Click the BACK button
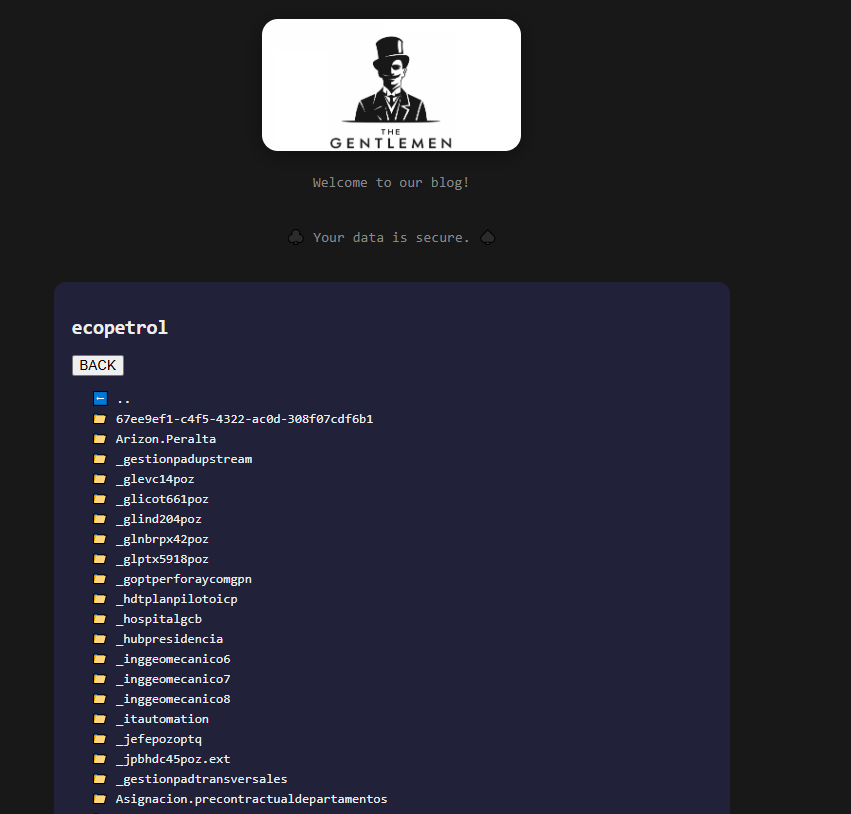The image size is (851, 814). (x=98, y=365)
